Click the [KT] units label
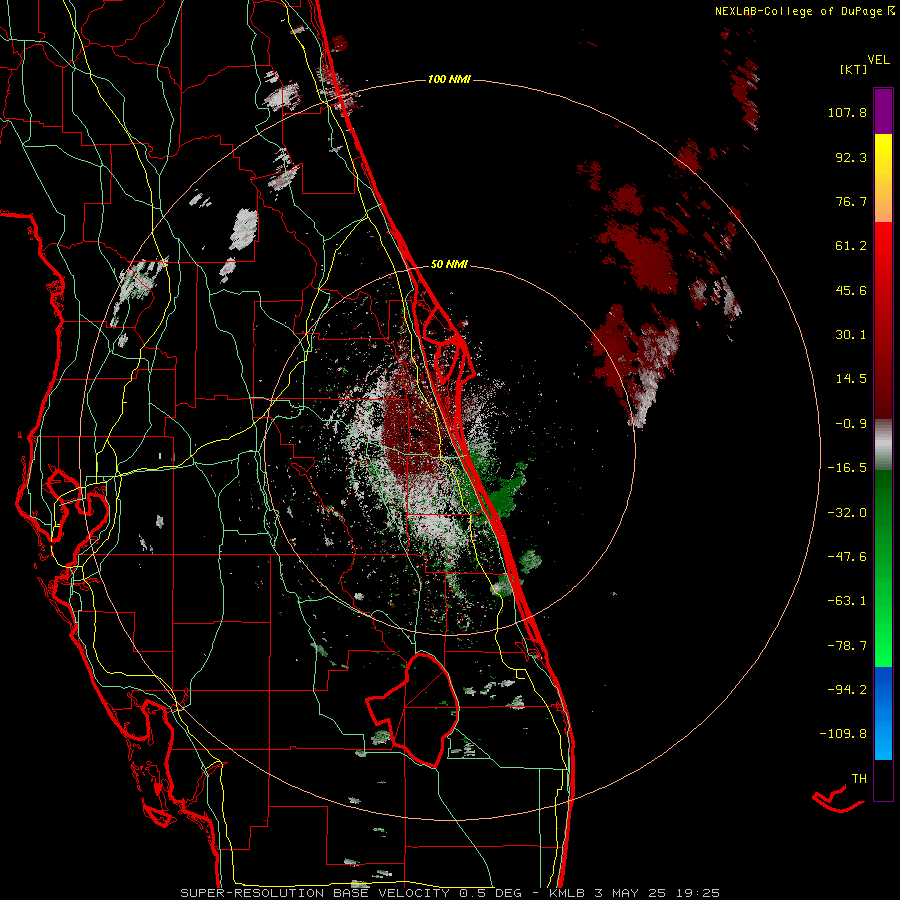900x900 pixels. [x=853, y=69]
